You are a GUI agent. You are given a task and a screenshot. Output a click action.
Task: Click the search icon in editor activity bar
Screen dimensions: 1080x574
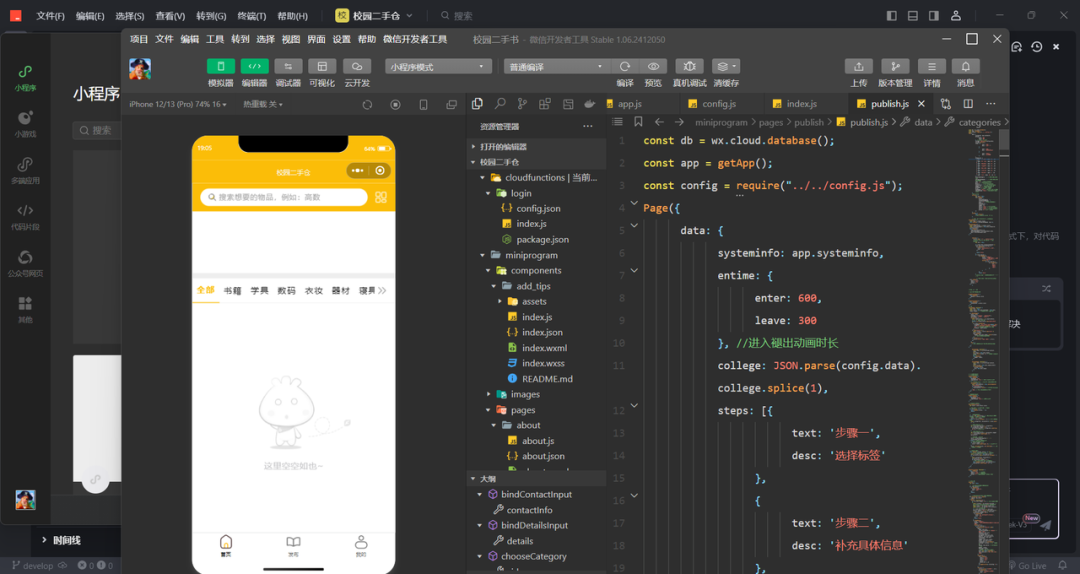500,104
